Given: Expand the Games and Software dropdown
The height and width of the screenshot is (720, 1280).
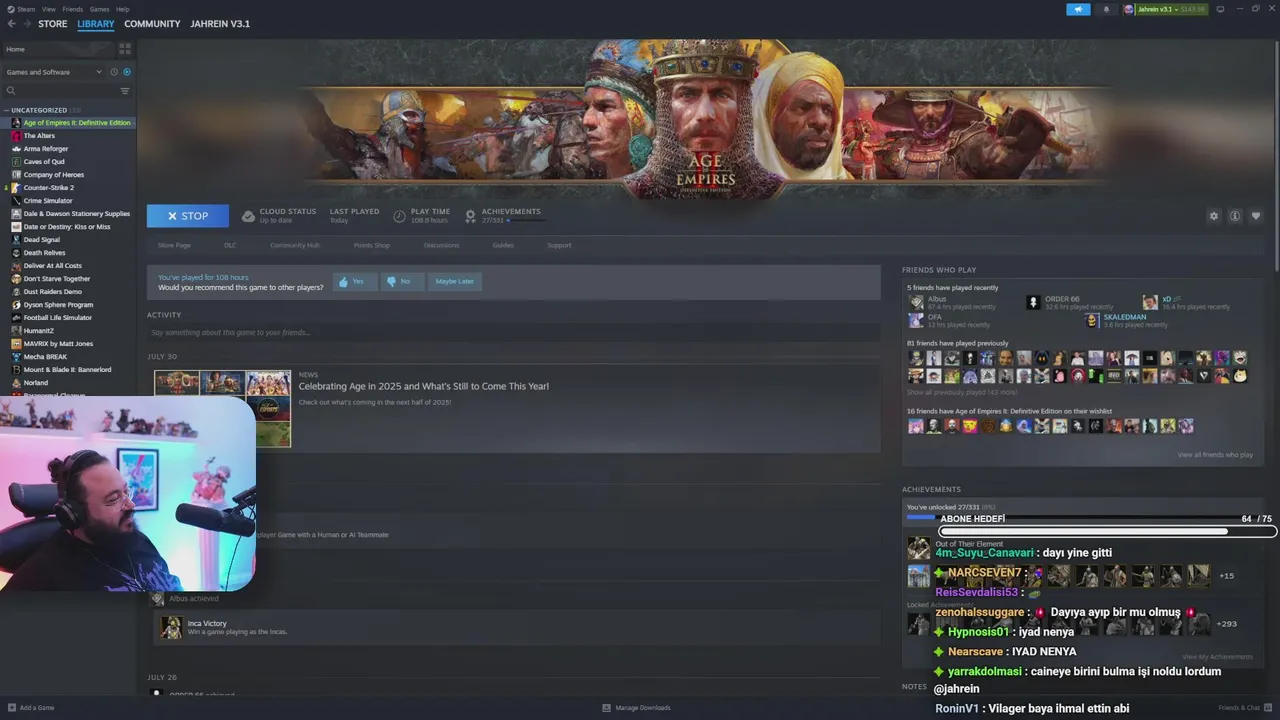Looking at the screenshot, I should tap(54, 72).
